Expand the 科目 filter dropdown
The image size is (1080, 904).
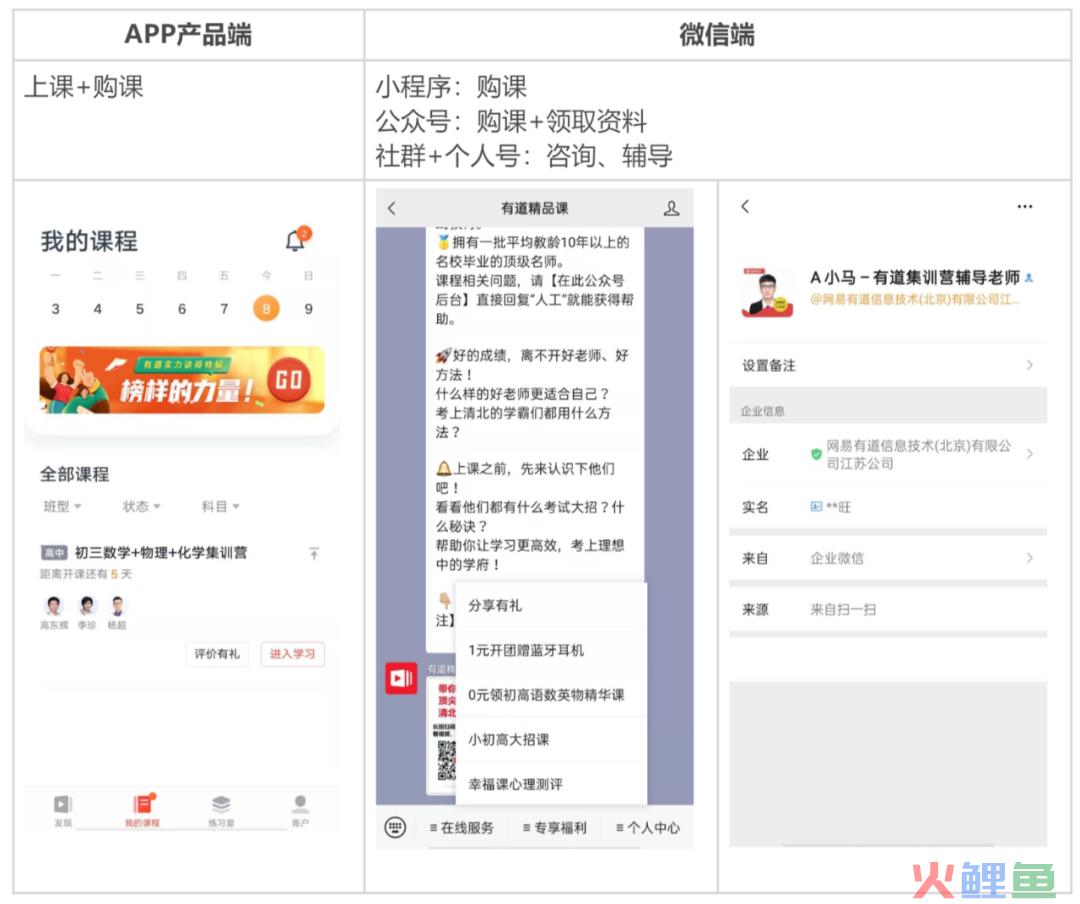click(x=220, y=506)
